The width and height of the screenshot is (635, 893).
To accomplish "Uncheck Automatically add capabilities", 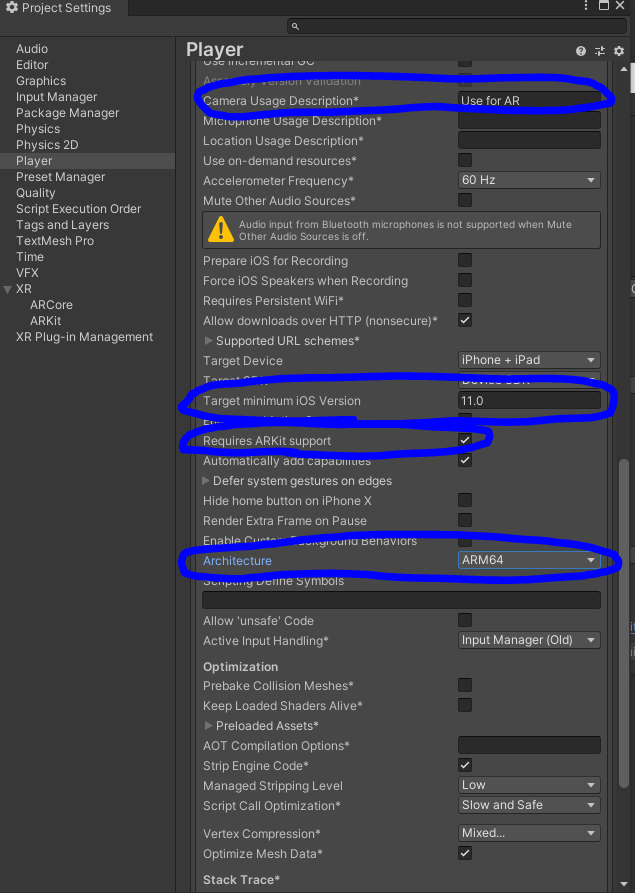I will [x=465, y=460].
